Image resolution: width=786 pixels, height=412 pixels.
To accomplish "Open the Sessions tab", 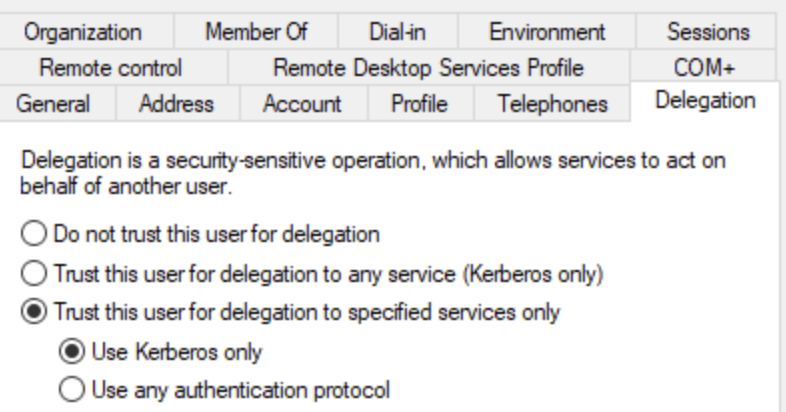I will pyautogui.click(x=708, y=32).
